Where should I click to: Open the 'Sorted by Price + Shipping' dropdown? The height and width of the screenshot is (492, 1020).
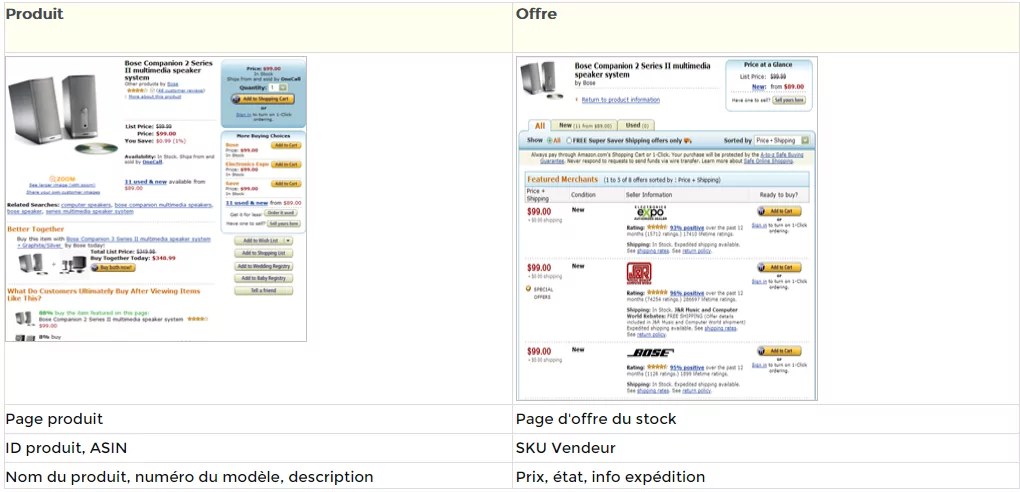[x=782, y=141]
